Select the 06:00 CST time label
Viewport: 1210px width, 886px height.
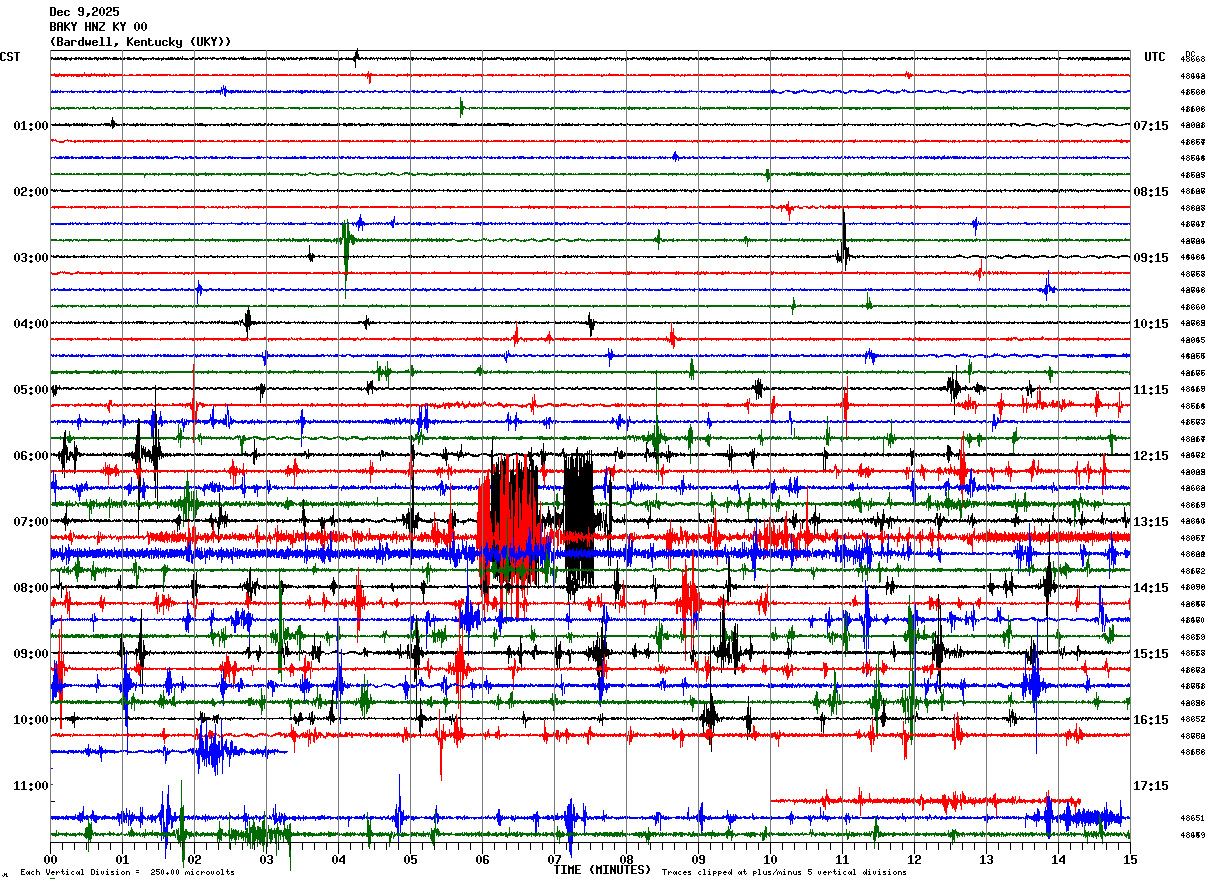pos(31,456)
